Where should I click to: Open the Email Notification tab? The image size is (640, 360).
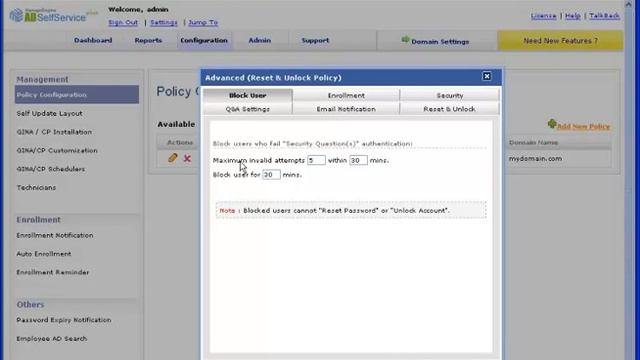point(346,109)
